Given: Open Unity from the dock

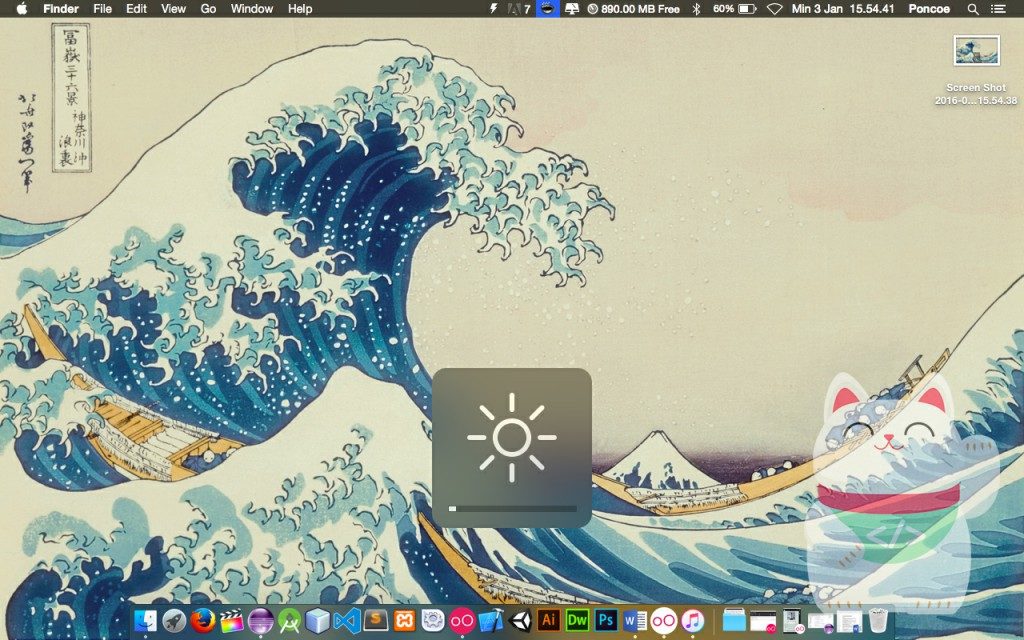Looking at the screenshot, I should 520,620.
